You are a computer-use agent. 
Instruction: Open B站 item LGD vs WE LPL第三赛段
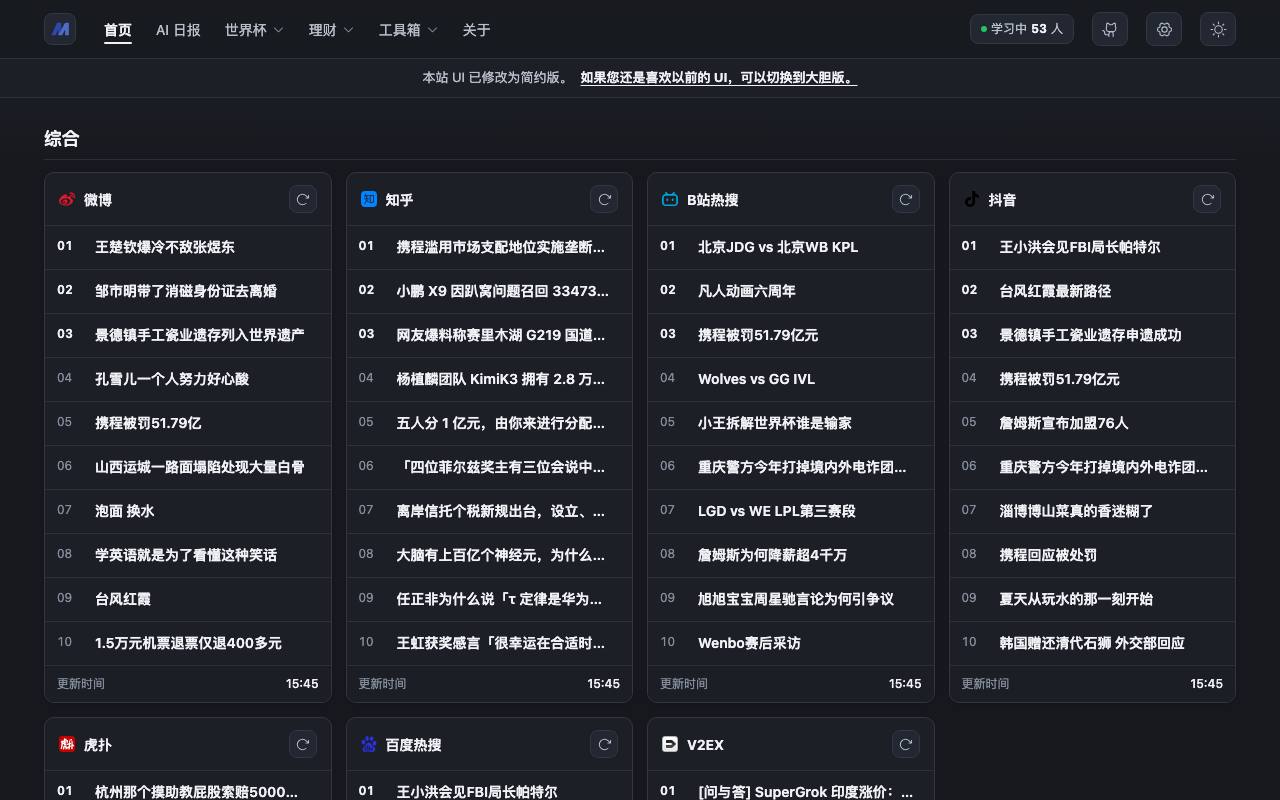pos(791,511)
